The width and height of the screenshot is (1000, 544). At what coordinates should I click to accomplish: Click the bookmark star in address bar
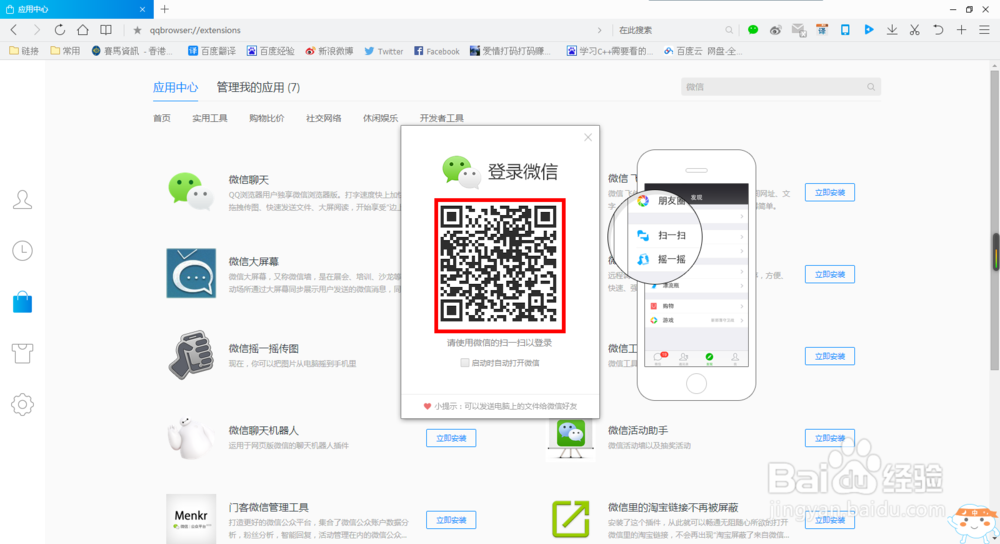(x=137, y=30)
